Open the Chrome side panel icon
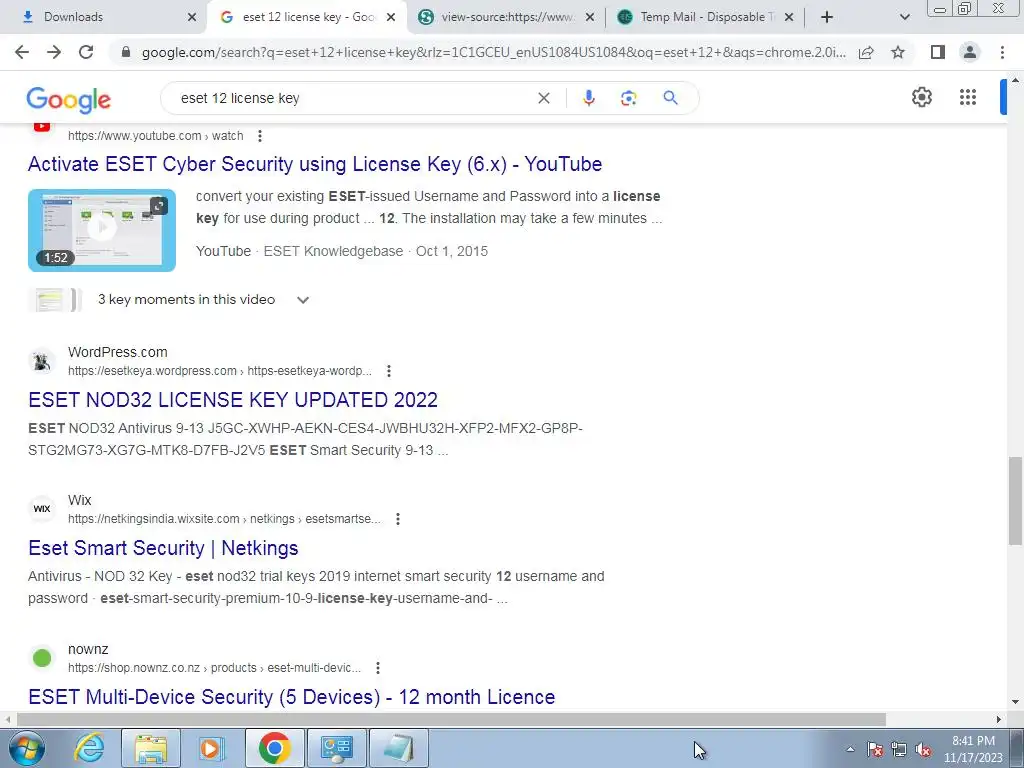 (938, 52)
